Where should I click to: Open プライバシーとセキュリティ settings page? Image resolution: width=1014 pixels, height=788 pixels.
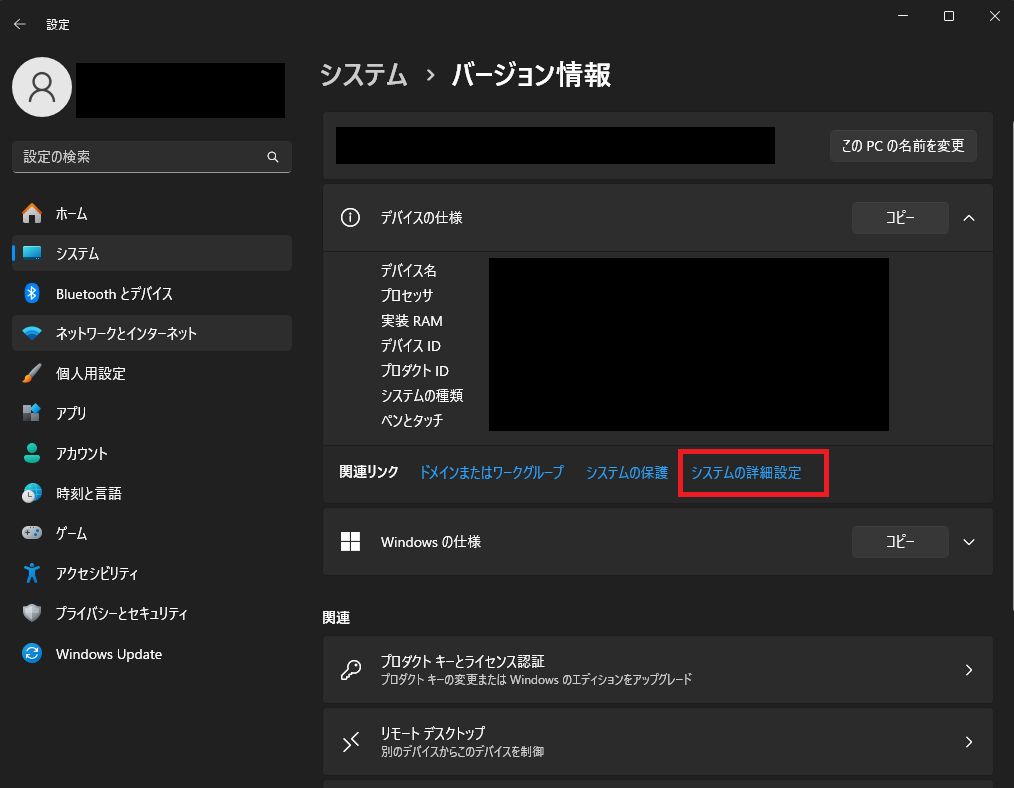tap(152, 613)
